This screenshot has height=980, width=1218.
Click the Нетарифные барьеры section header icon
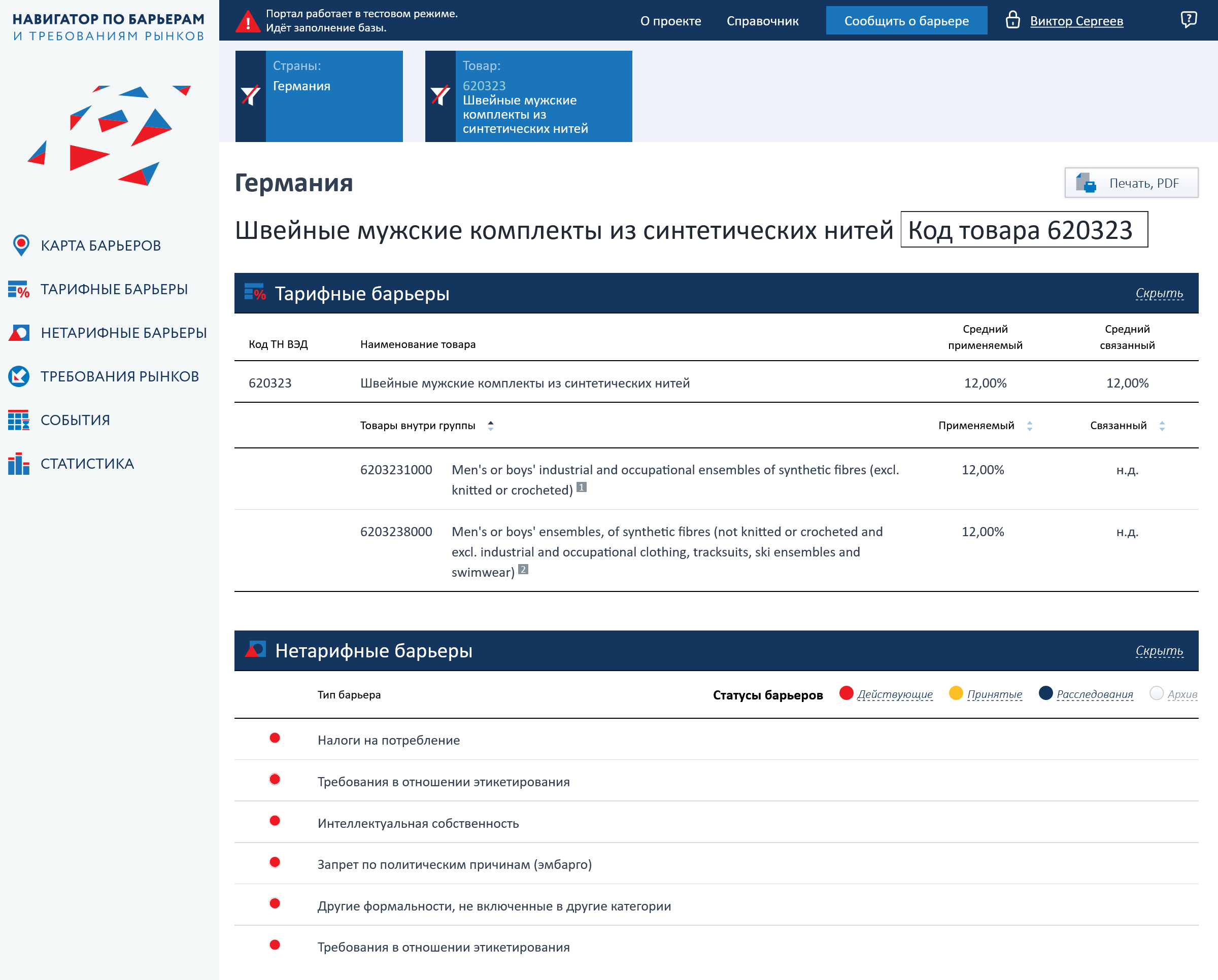point(255,649)
